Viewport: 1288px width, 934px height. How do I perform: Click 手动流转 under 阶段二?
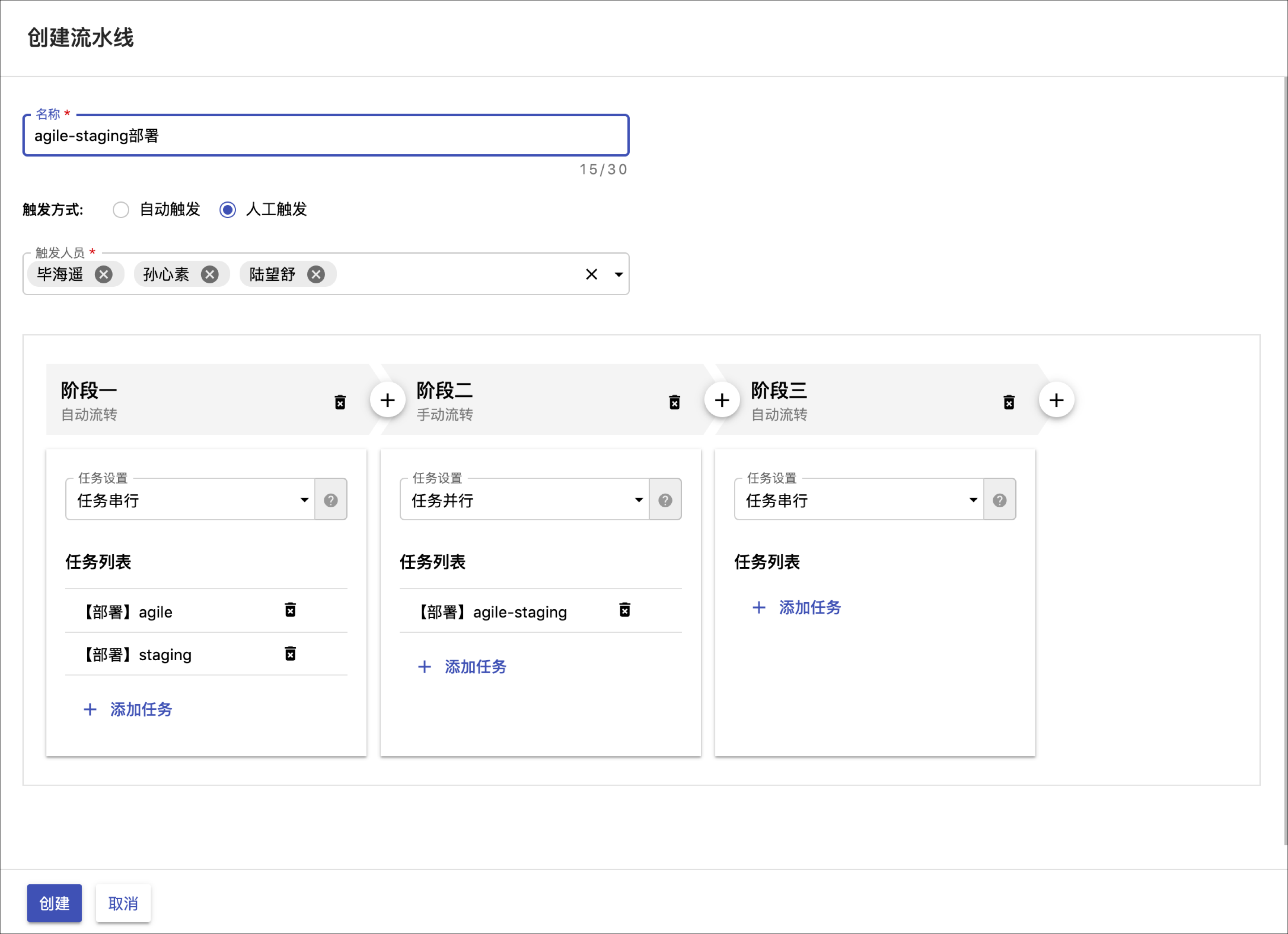pyautogui.click(x=445, y=415)
